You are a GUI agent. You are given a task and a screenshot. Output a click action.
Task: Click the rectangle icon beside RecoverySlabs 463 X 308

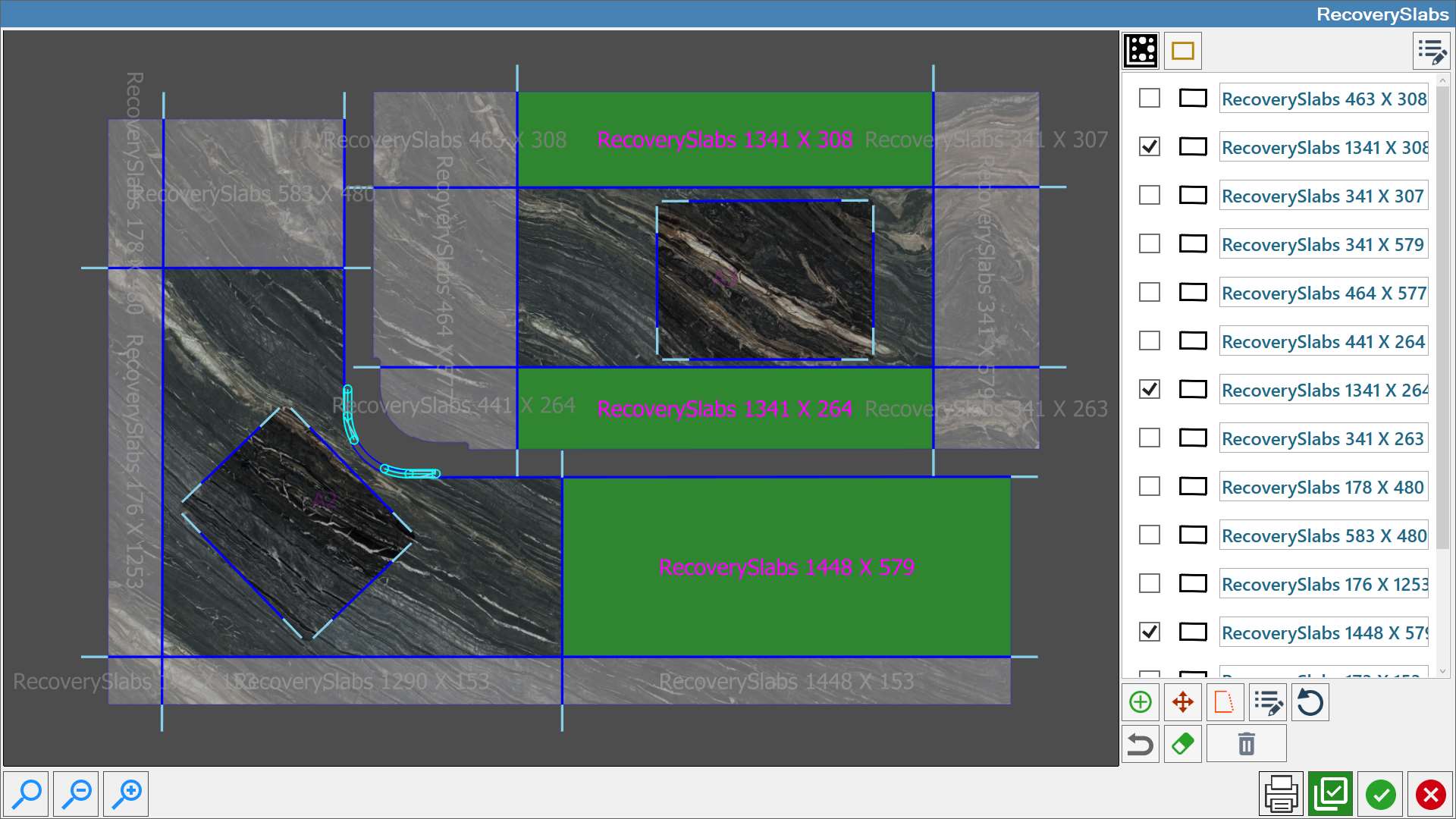tap(1193, 99)
